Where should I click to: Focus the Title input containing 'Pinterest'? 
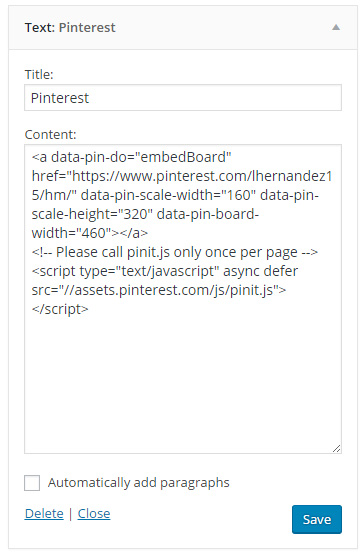183,98
